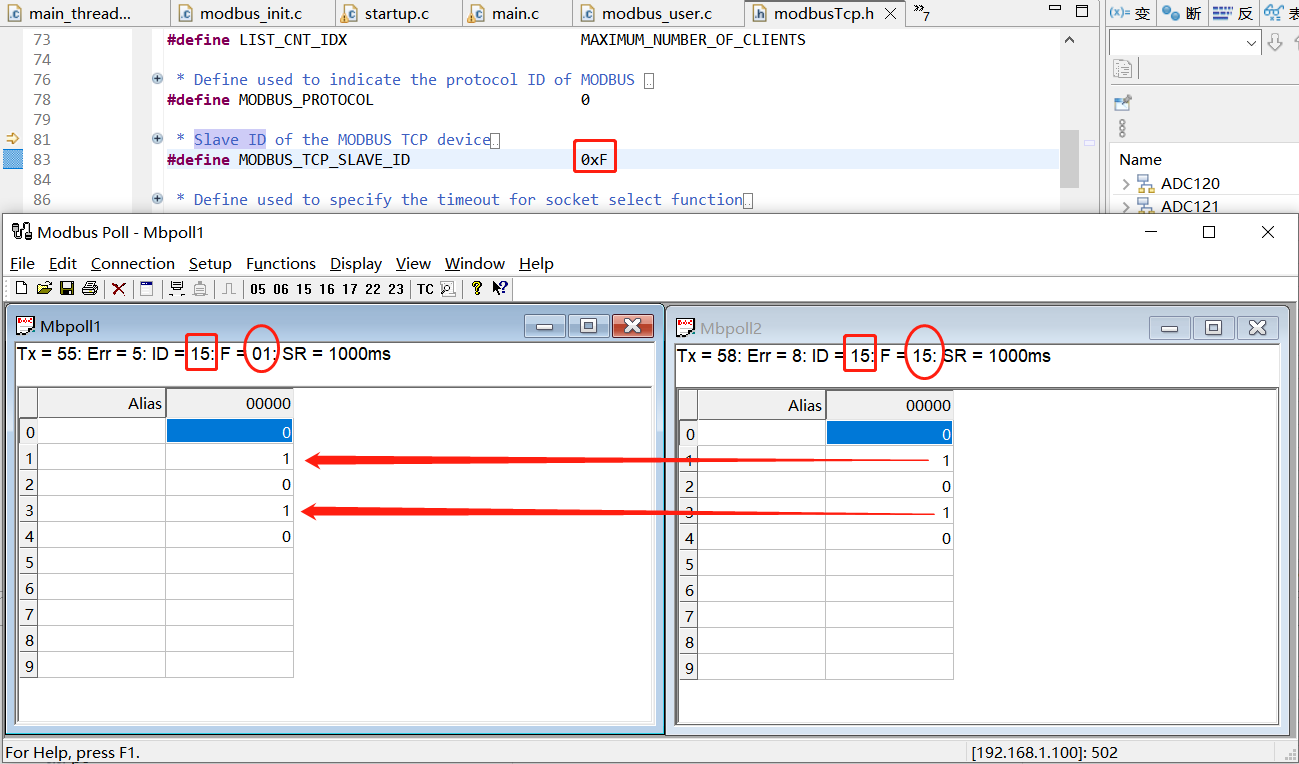This screenshot has width=1299, height=764.
Task: Open the Read/Write Definition icon
Action: point(146,288)
